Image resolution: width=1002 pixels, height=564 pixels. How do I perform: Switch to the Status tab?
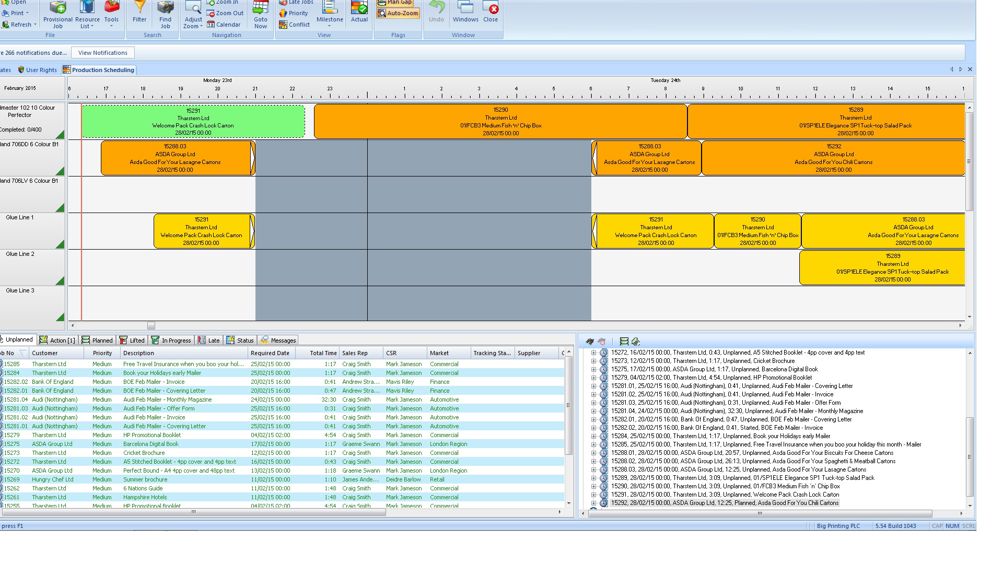(240, 340)
